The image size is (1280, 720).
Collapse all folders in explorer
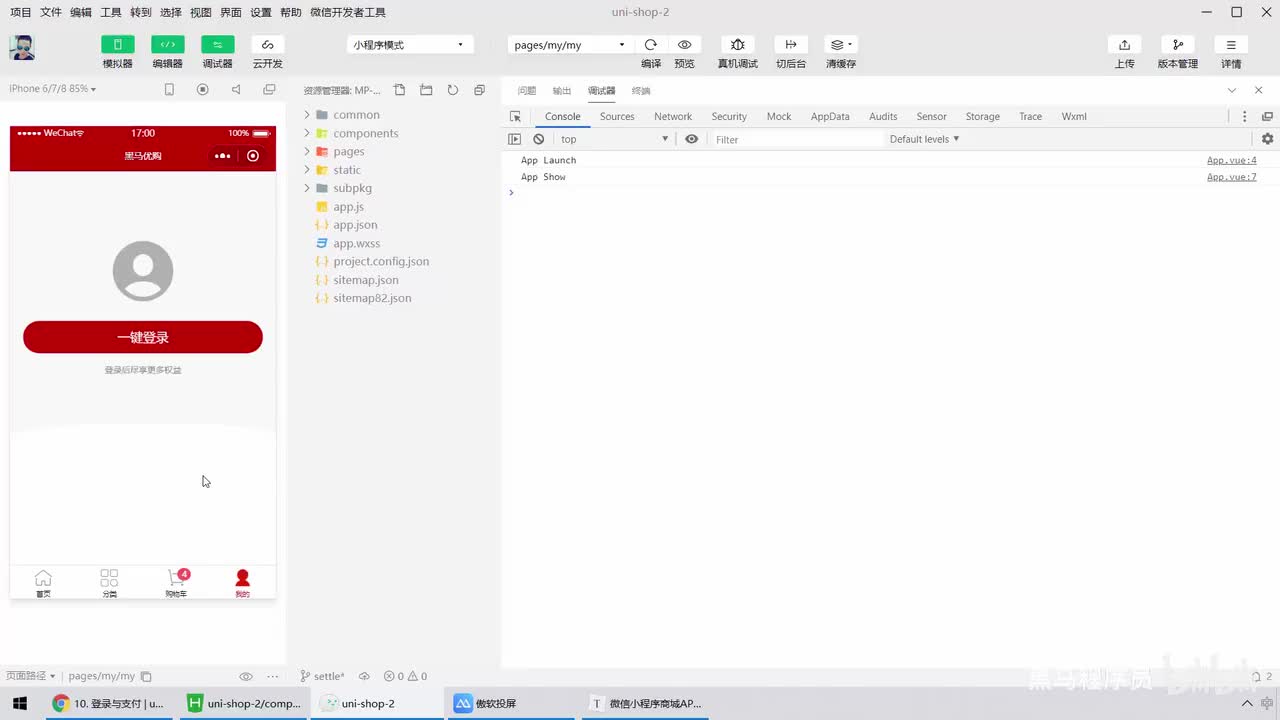[x=479, y=90]
